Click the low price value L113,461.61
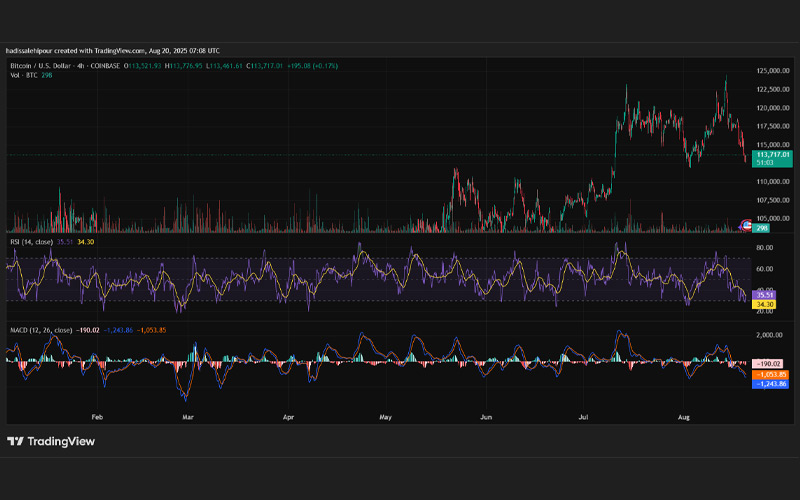 (x=224, y=66)
